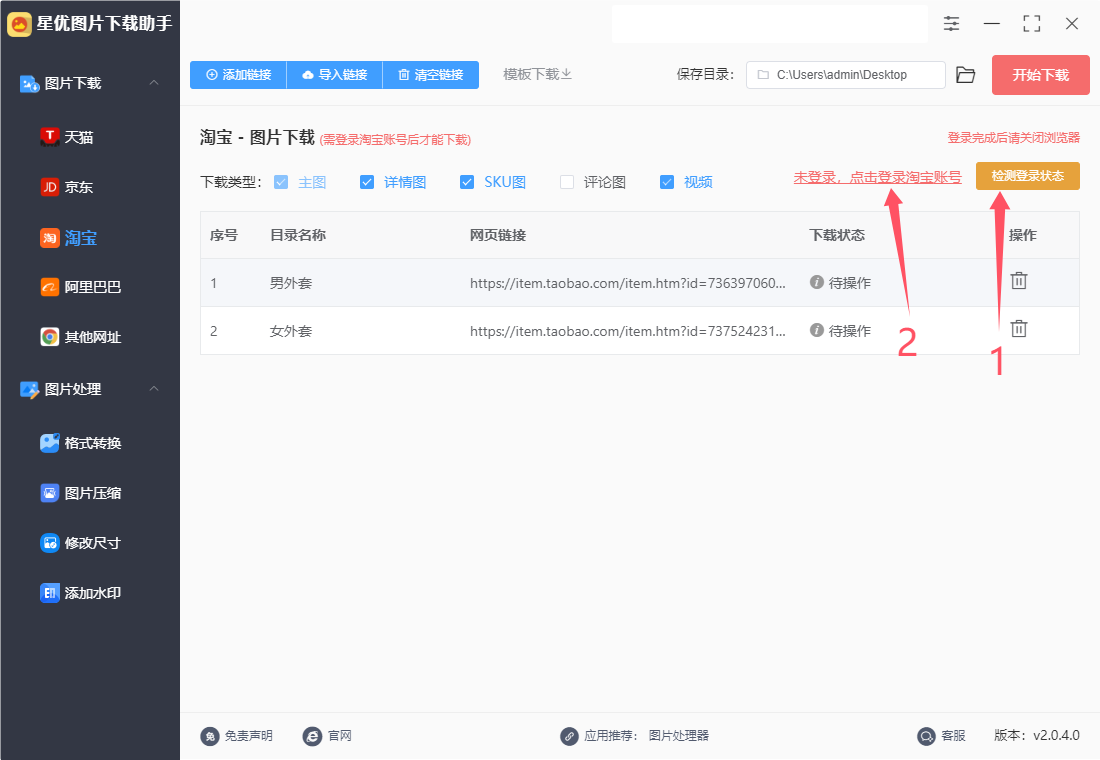Open the settings sliders icon in title bar

coord(951,24)
